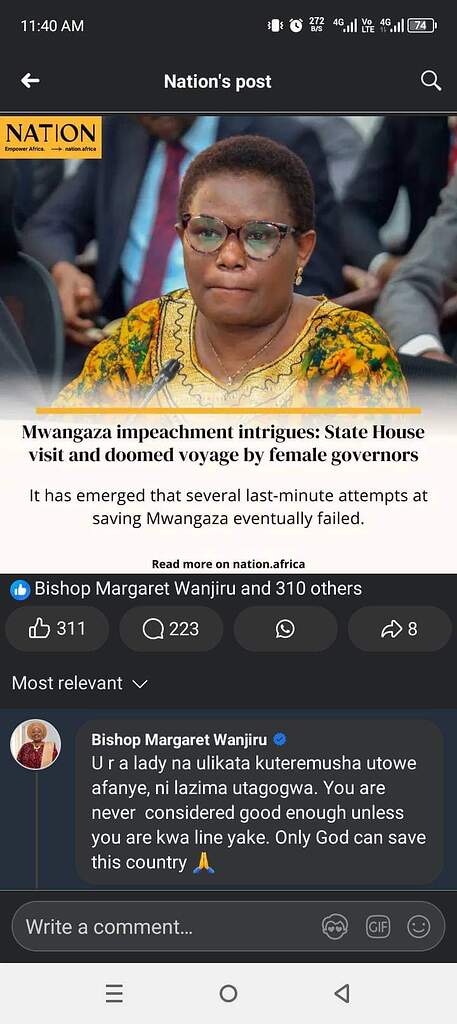457x1024 pixels.
Task: Tap the Android back triangle button
Action: tap(341, 993)
